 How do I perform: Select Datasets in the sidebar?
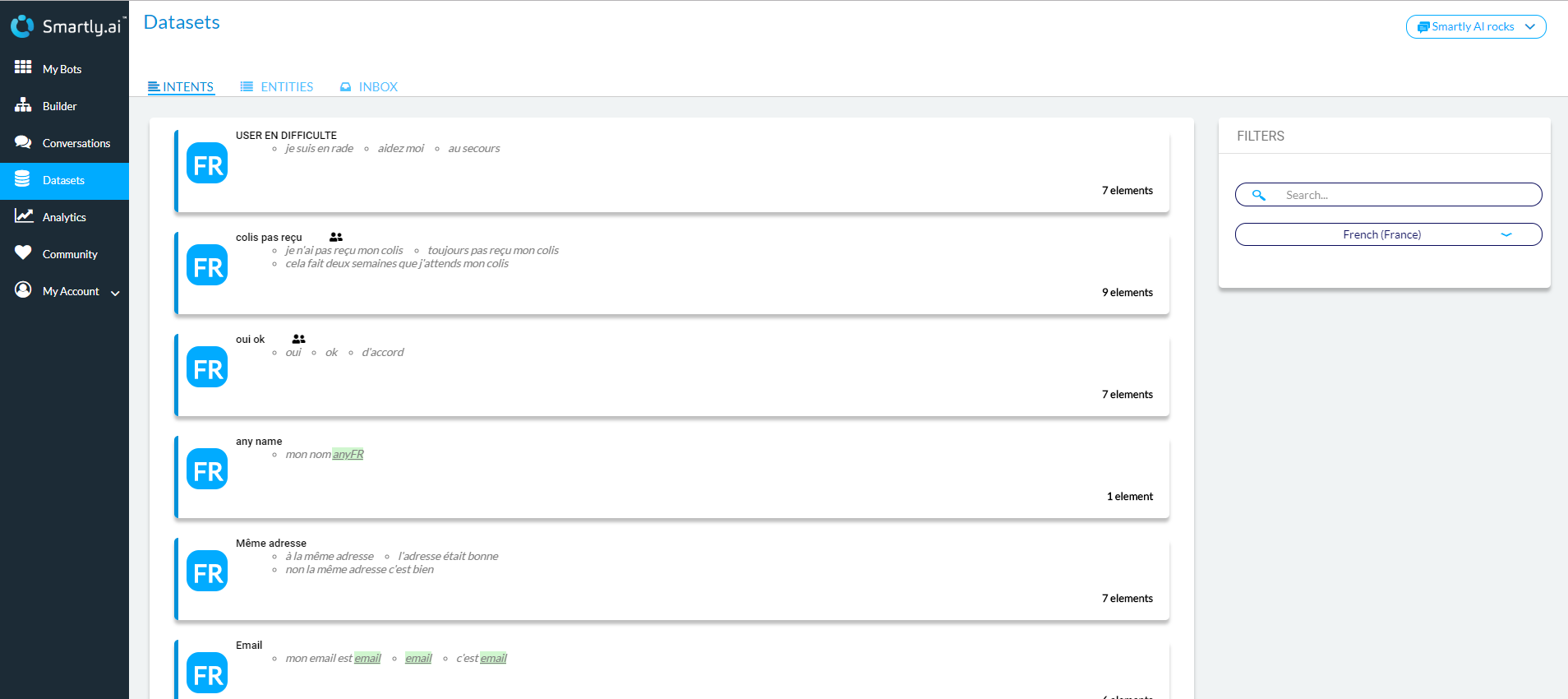[x=64, y=181]
